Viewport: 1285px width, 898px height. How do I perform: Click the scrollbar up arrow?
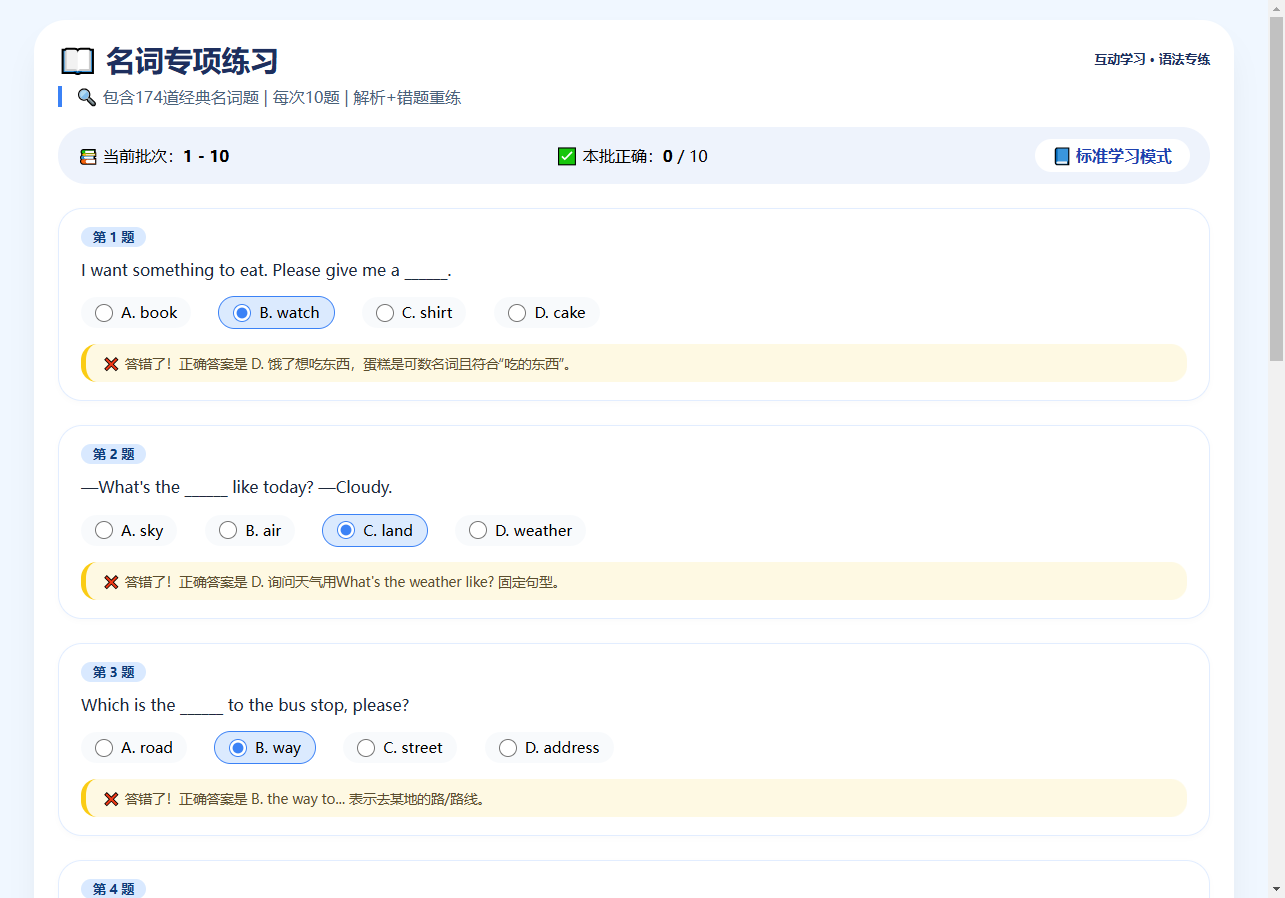1277,8
